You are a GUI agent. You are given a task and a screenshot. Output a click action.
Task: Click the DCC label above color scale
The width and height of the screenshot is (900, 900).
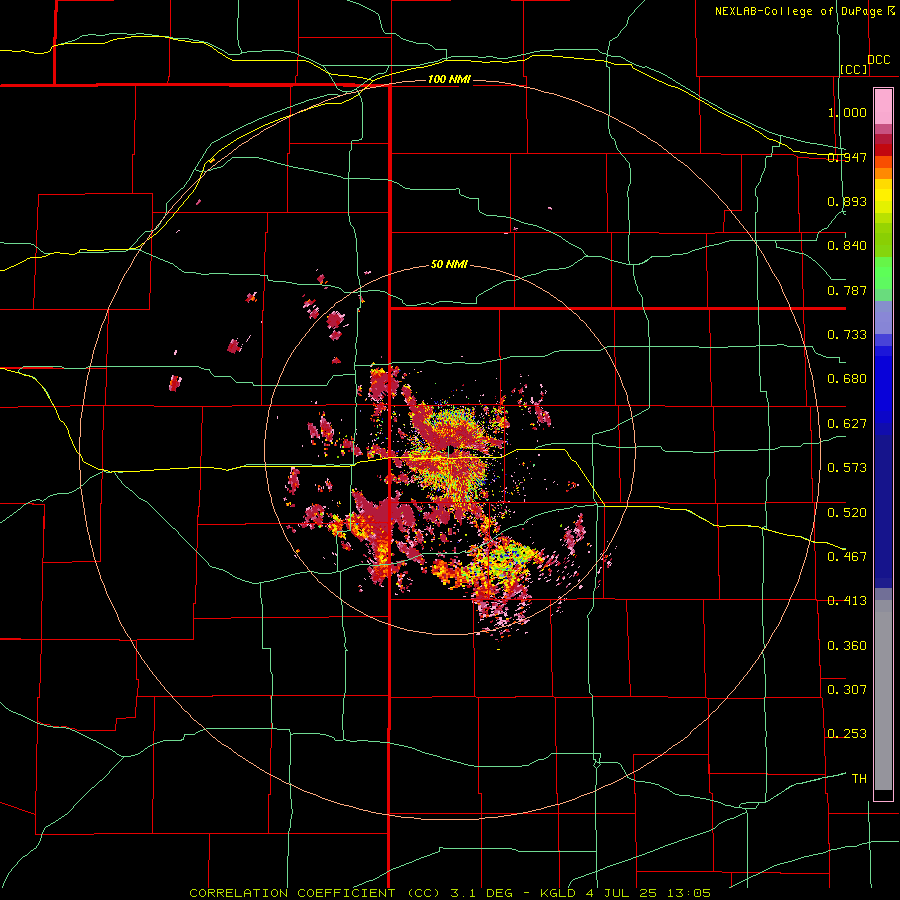[878, 59]
